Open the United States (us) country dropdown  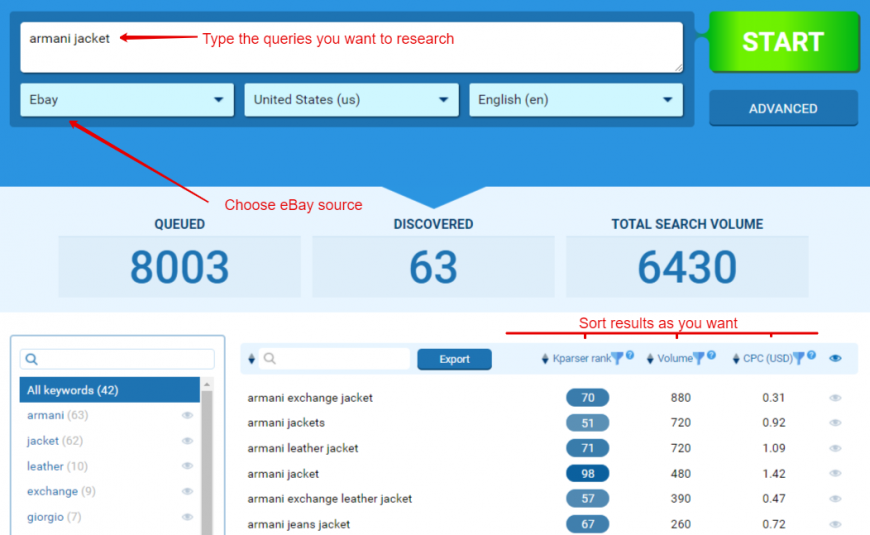coord(351,100)
